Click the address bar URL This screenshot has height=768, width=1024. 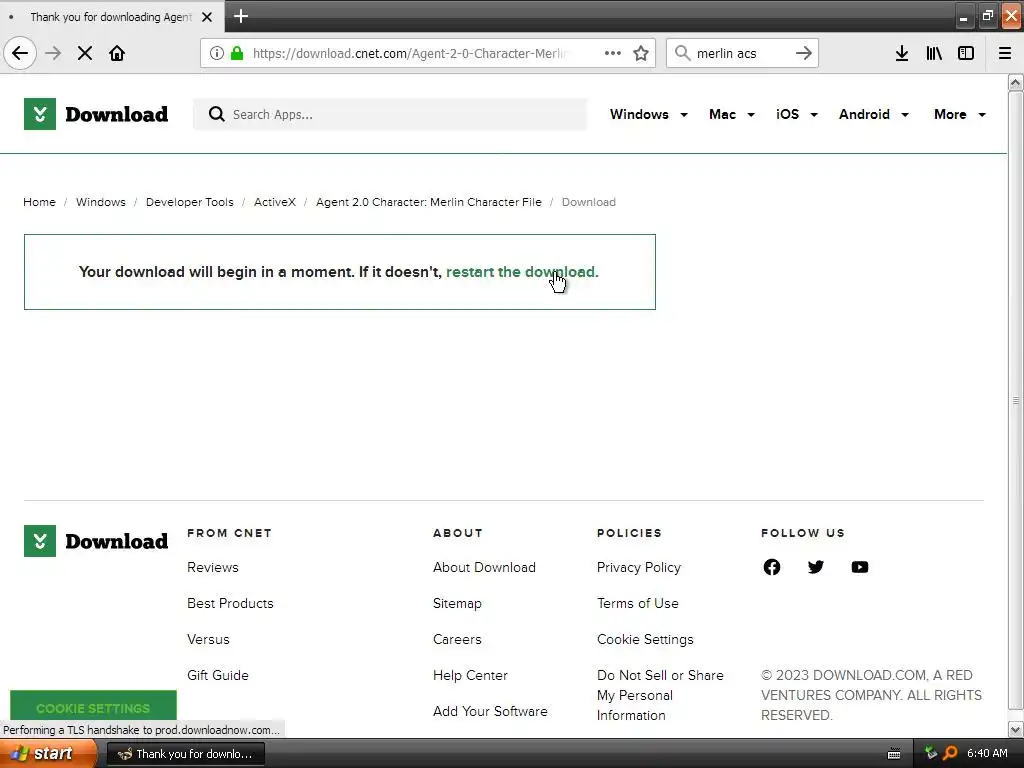tap(409, 53)
